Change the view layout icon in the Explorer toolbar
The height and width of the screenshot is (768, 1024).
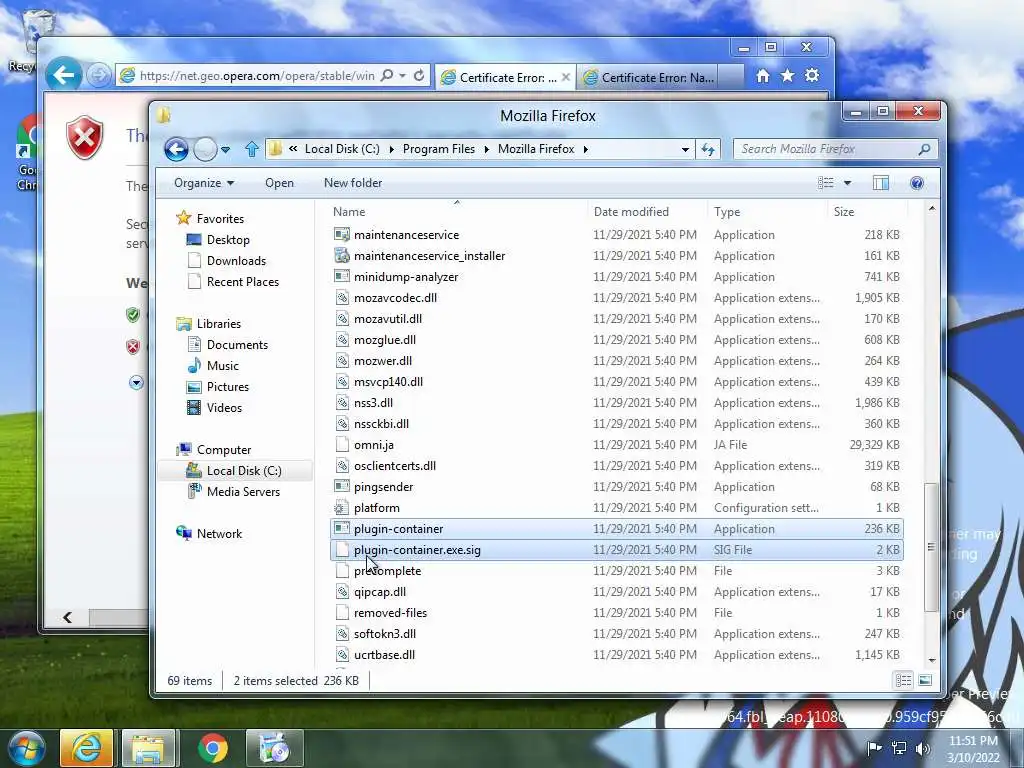pos(825,183)
